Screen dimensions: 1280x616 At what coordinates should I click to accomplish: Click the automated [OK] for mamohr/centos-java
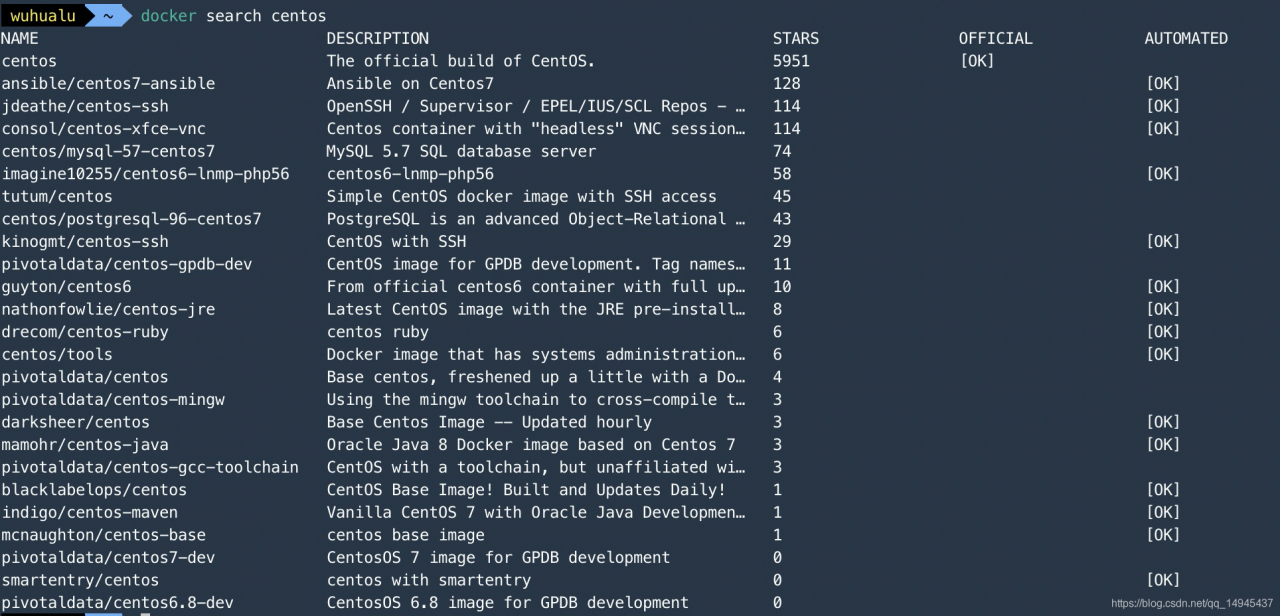[x=1163, y=445]
